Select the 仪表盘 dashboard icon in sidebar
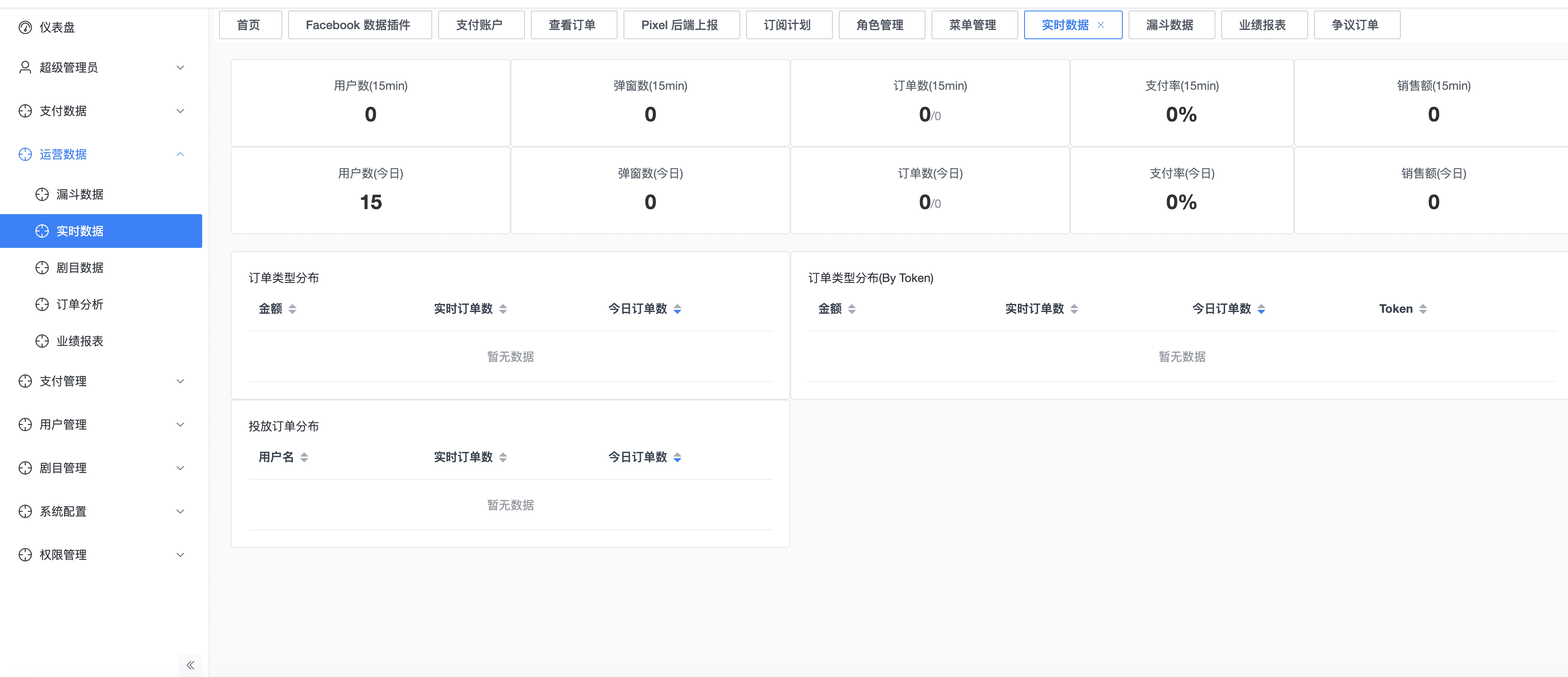Viewport: 1568px width, 677px height. click(25, 27)
